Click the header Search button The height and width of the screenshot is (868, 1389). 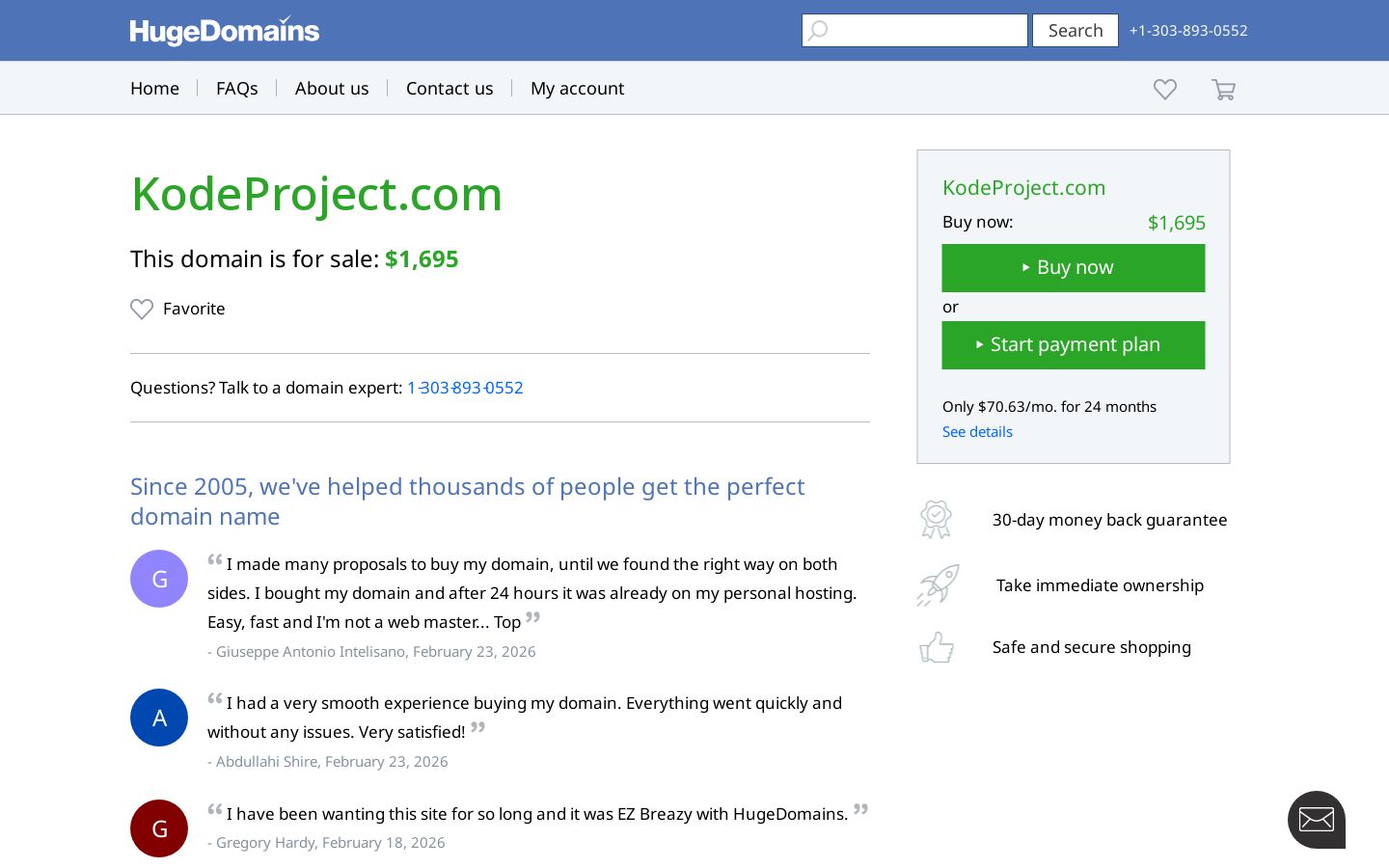click(x=1076, y=30)
